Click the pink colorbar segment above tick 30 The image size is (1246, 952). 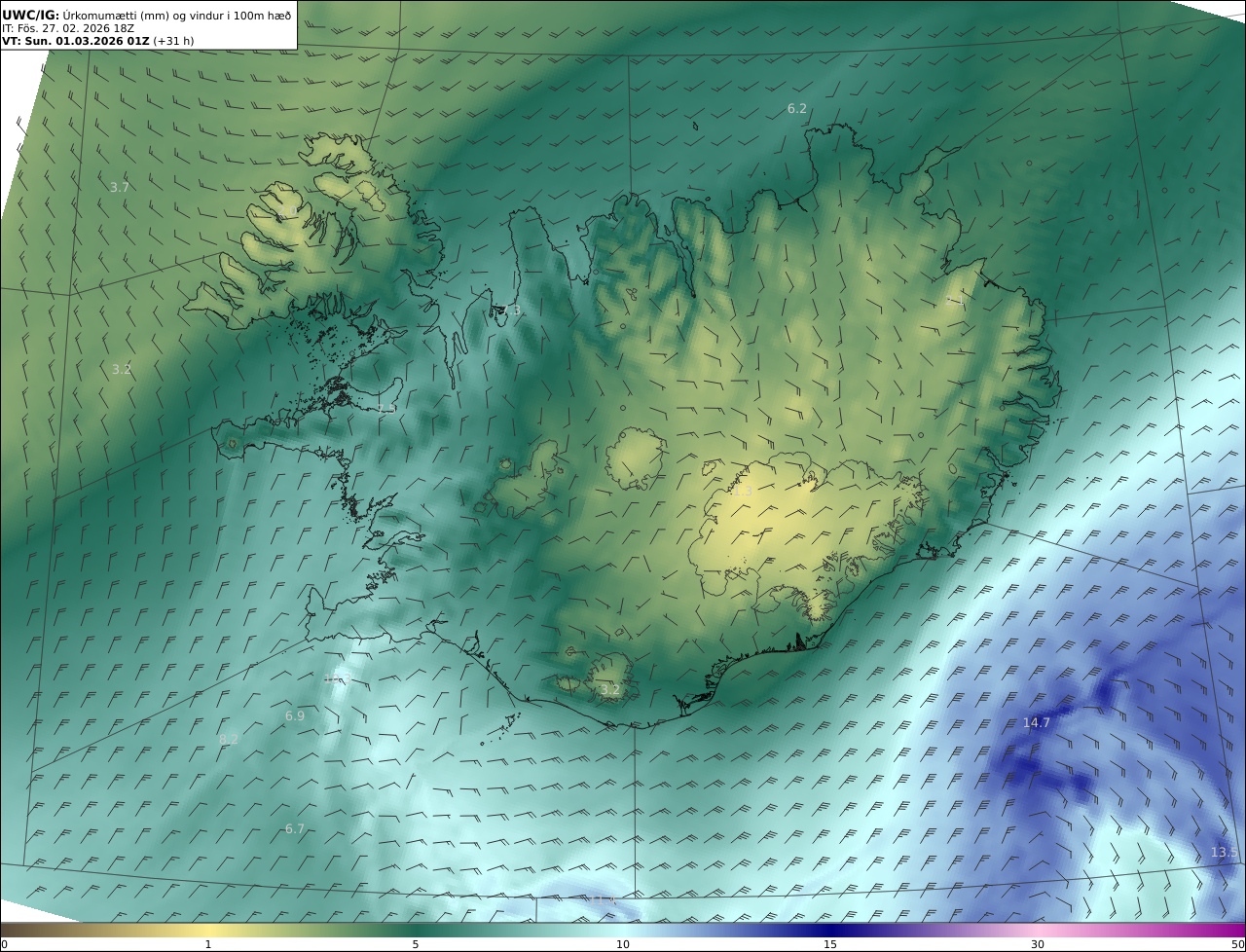[x=1038, y=930]
